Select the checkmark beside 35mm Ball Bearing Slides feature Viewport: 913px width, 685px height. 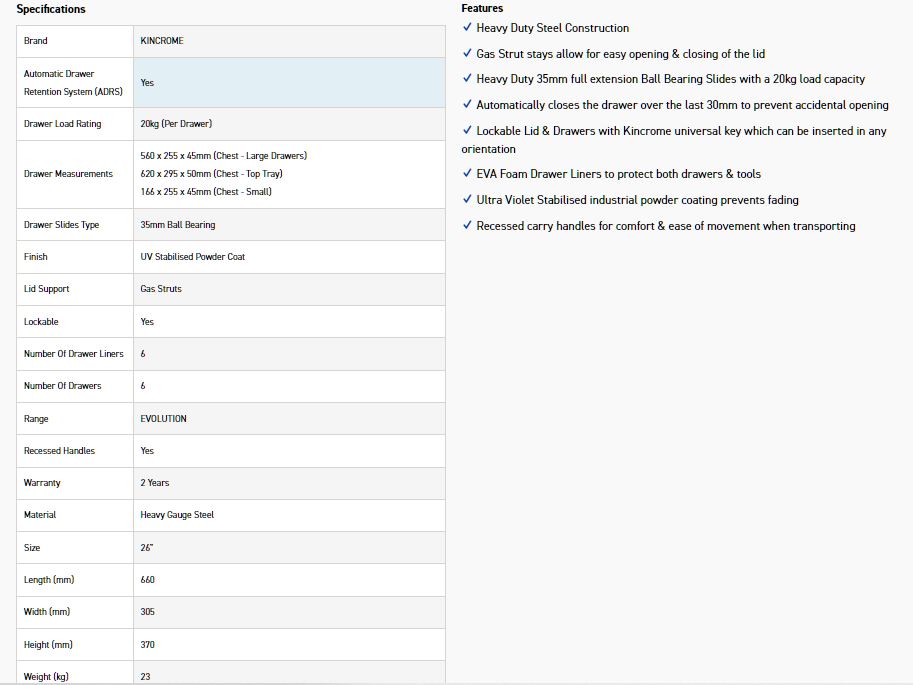pyautogui.click(x=467, y=79)
